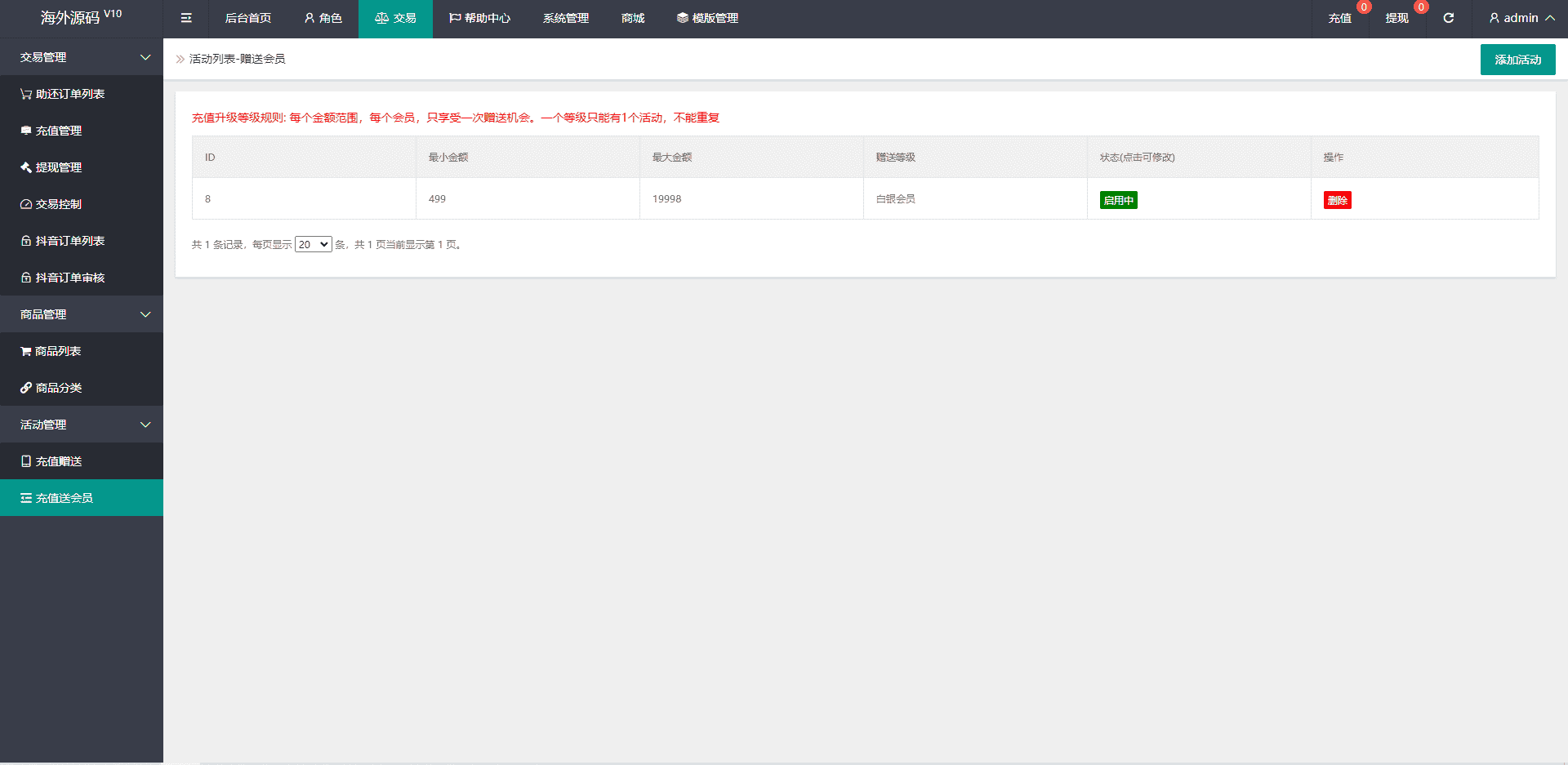Click the refresh icon in top bar
Viewport: 1568px width, 765px height.
1448,18
